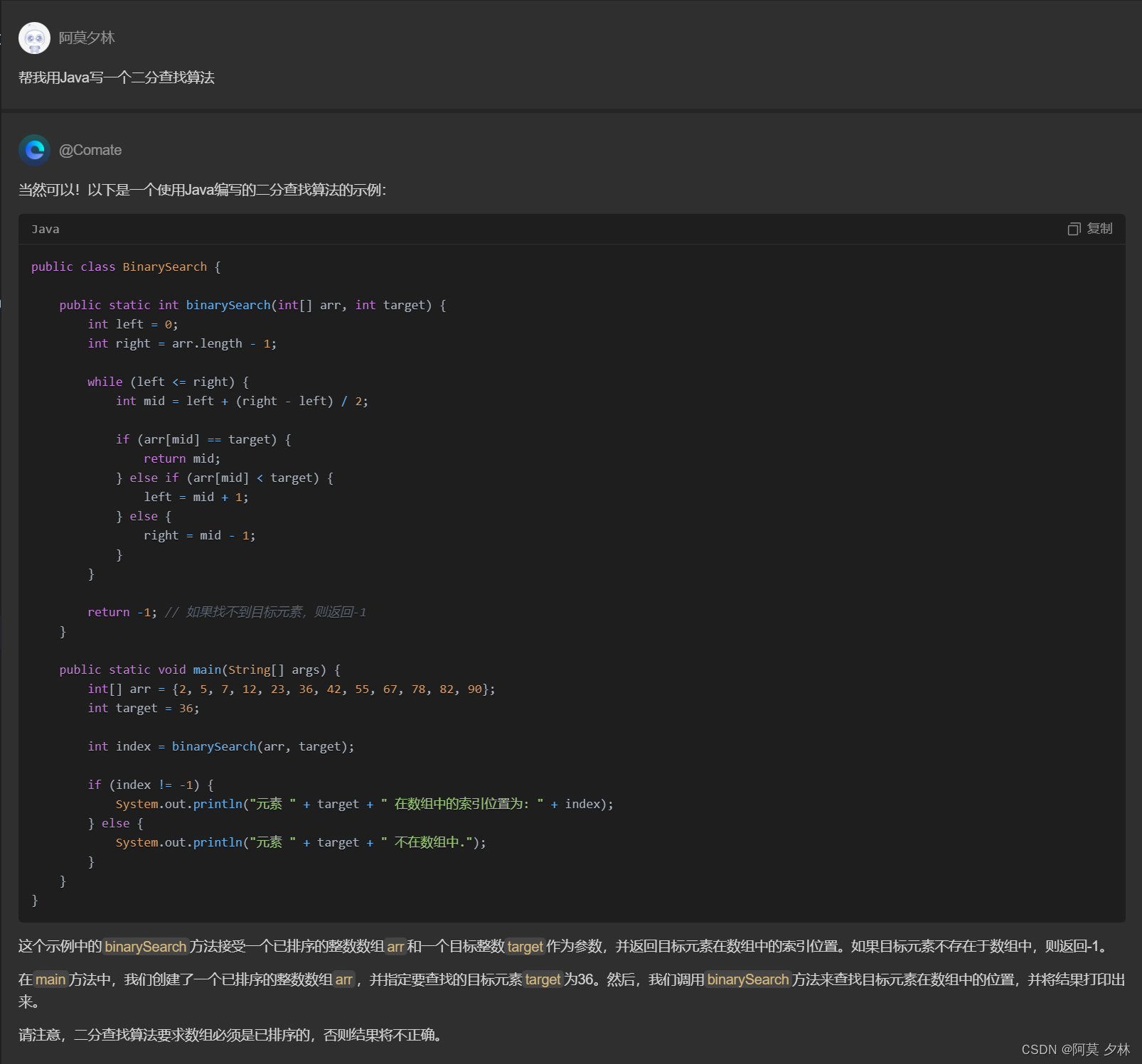Click the 'right = mid - 1;' line

coord(200,535)
